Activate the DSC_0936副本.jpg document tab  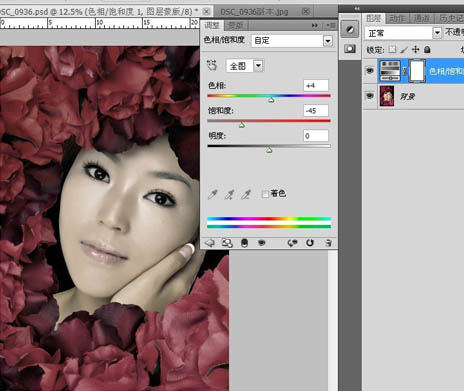click(254, 12)
